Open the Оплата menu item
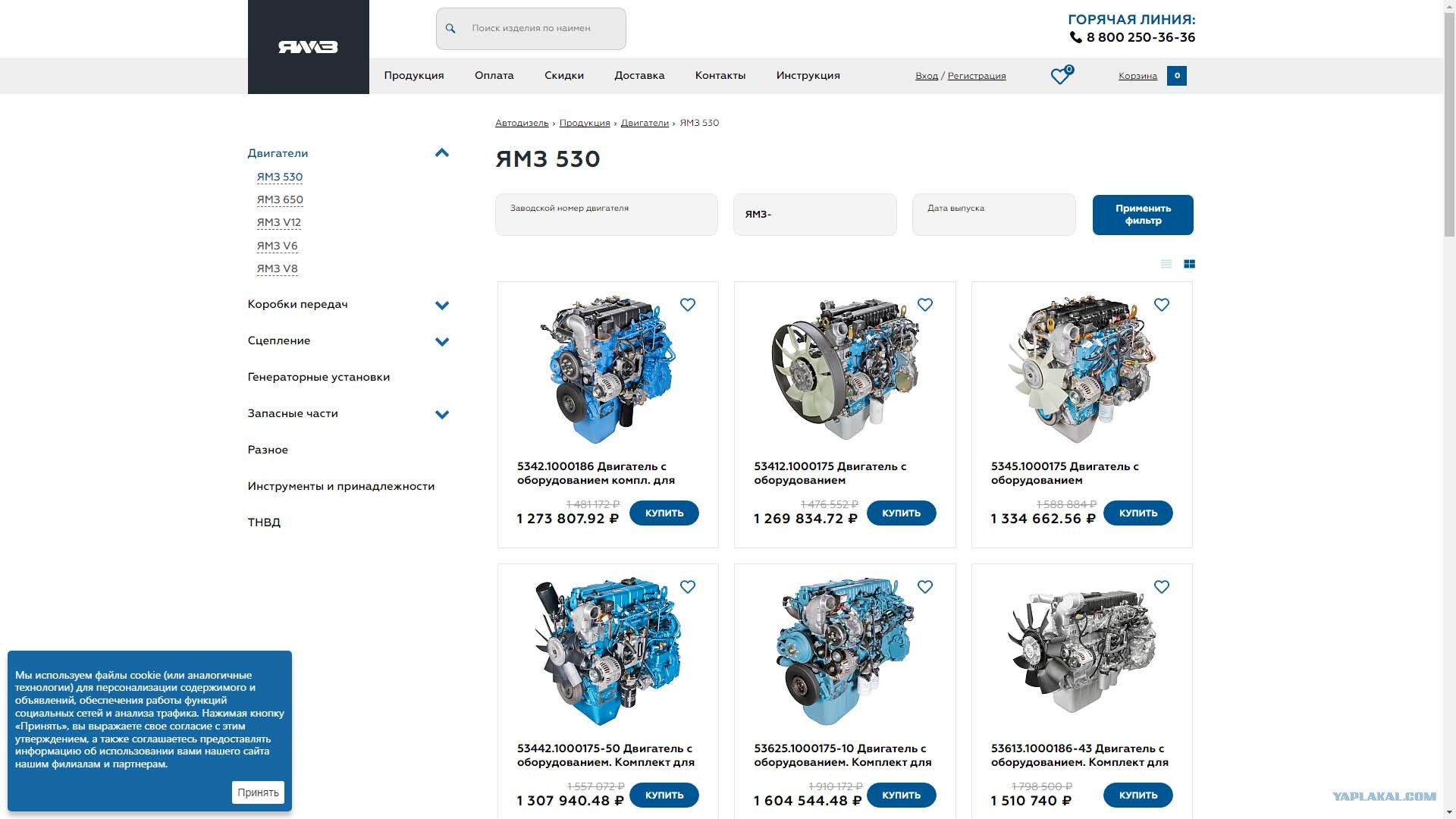 [x=494, y=76]
